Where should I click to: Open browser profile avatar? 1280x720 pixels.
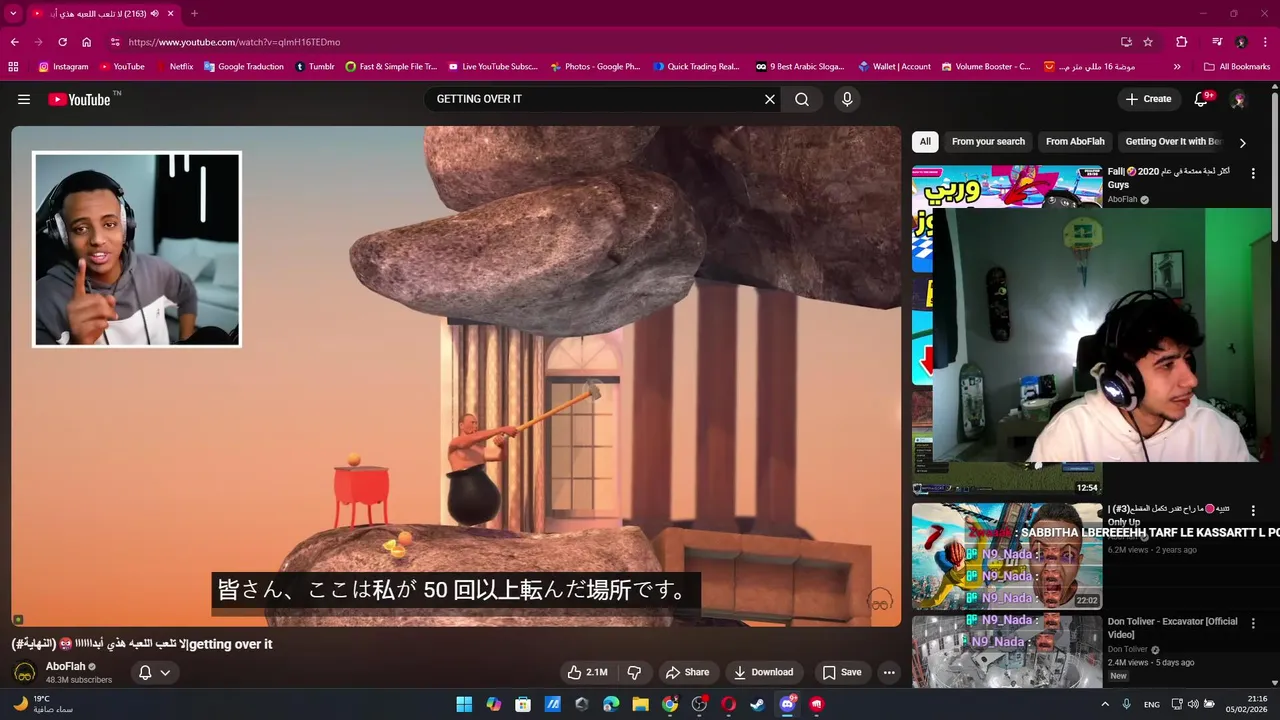click(x=1241, y=42)
